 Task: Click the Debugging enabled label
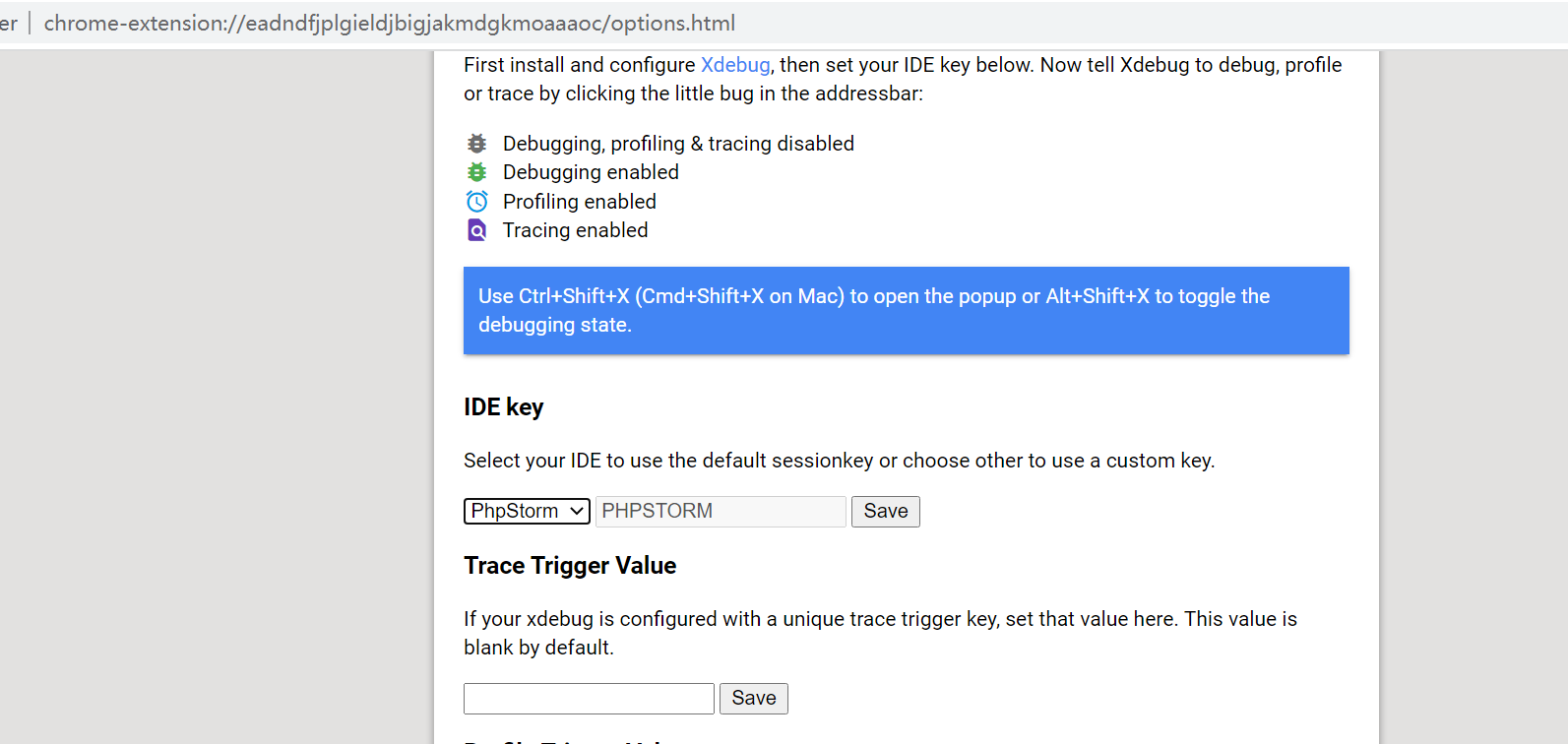coord(591,172)
